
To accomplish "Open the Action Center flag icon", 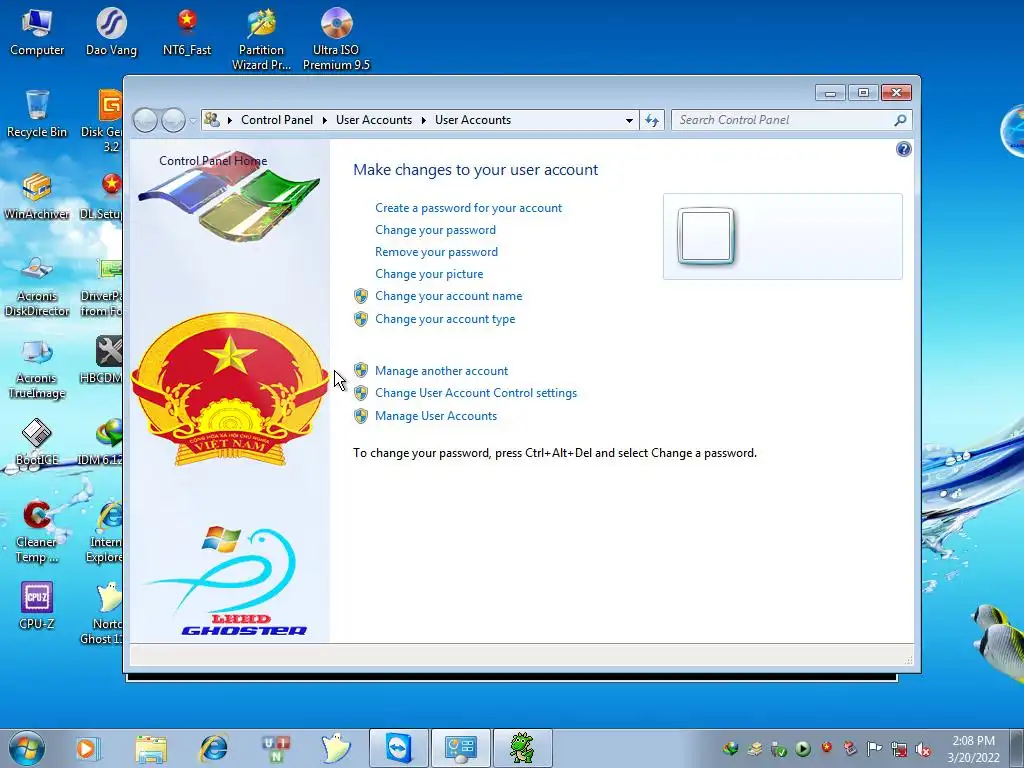I will pyautogui.click(x=874, y=748).
